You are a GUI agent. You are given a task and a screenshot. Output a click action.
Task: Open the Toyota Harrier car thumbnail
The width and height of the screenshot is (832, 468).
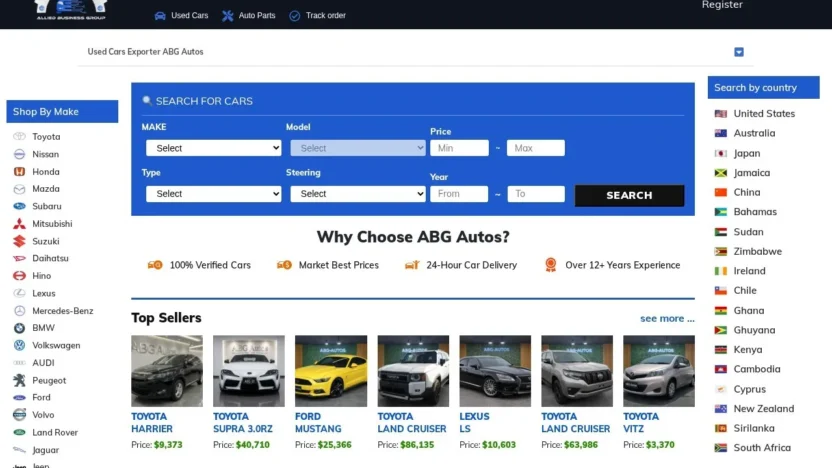coord(167,371)
